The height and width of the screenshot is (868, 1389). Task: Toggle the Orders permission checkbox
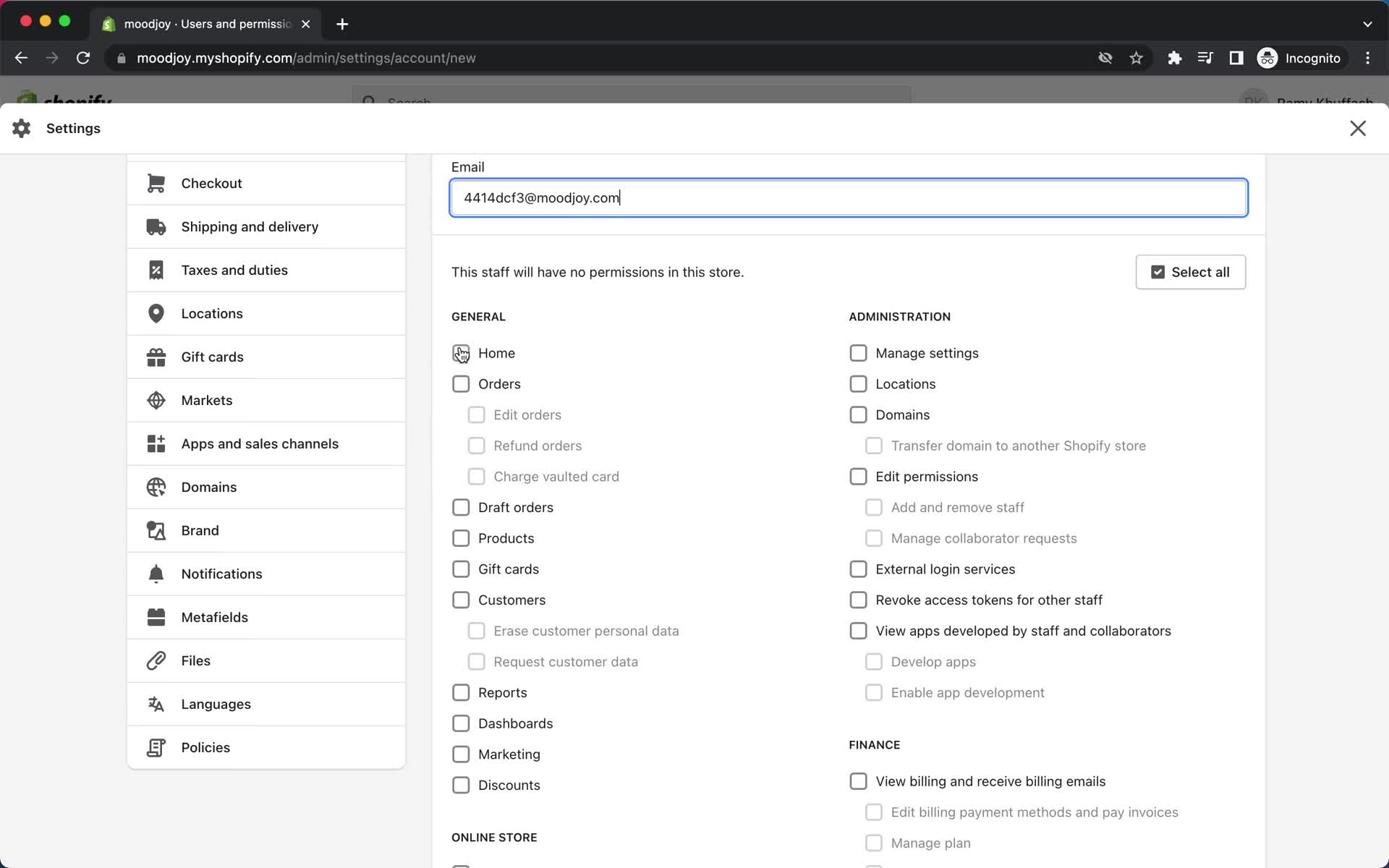click(x=460, y=384)
